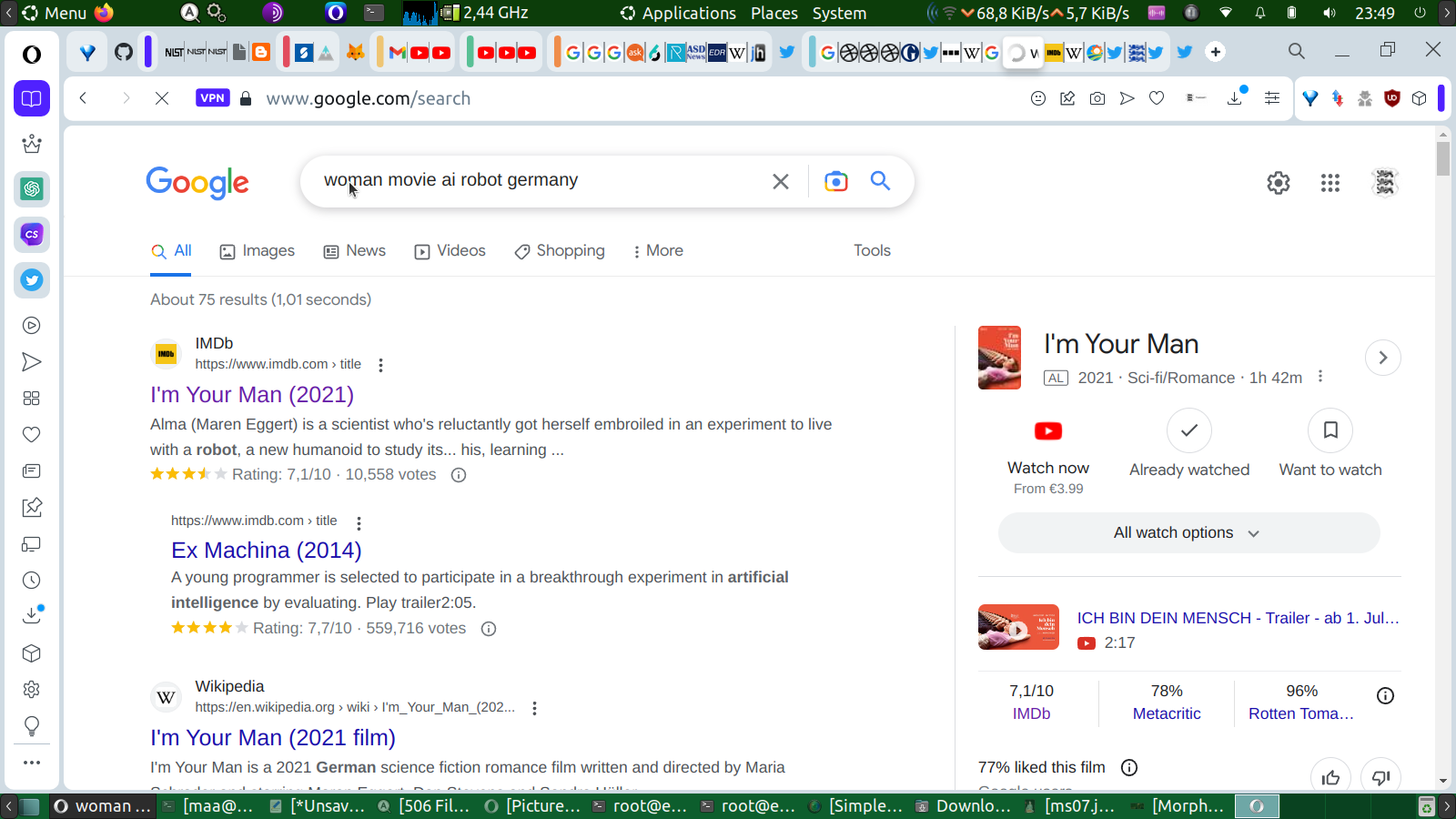Open Google apps grid
Screen dimensions: 1456x819
click(1330, 183)
